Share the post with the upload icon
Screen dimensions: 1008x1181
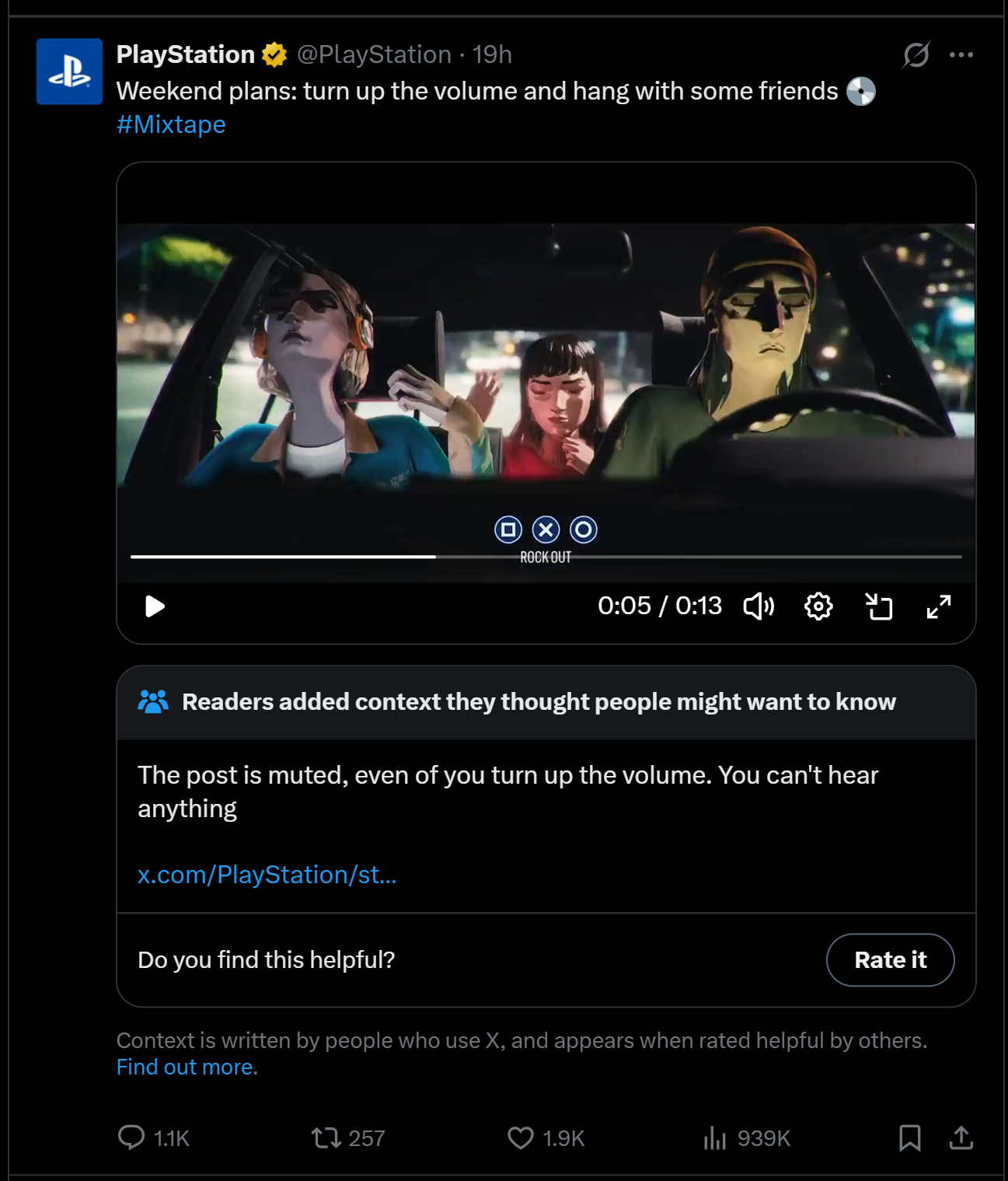click(x=961, y=1137)
